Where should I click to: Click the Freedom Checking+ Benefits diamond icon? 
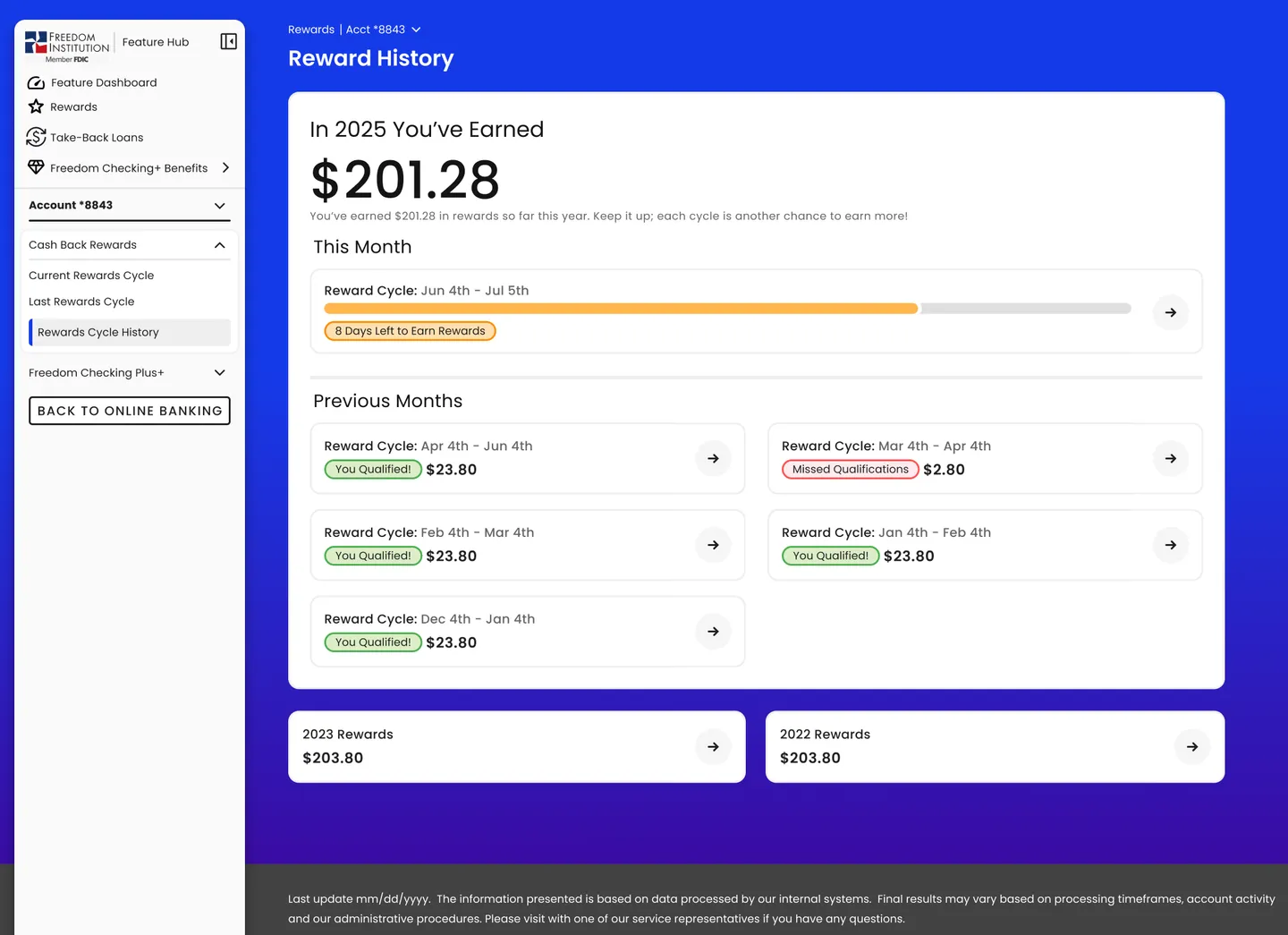pos(36,167)
